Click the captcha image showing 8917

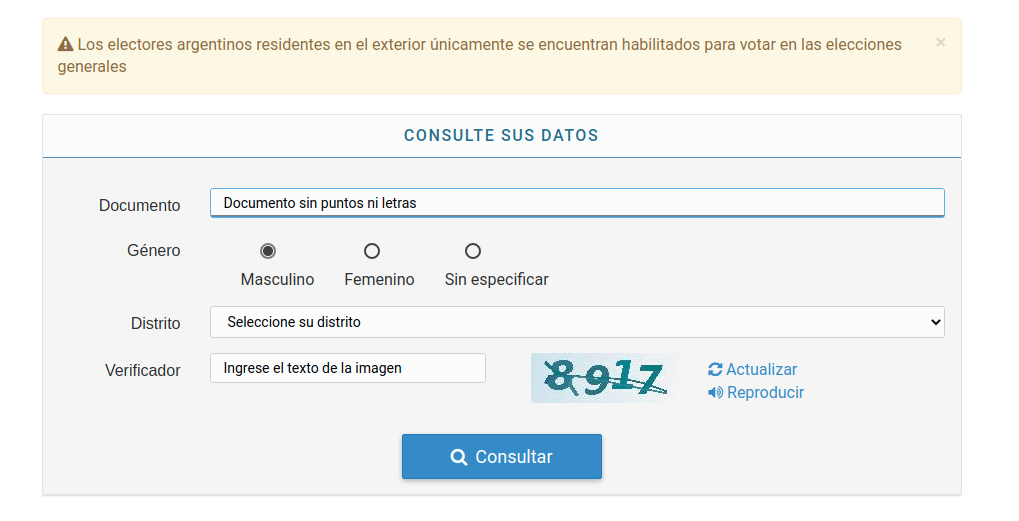click(604, 378)
